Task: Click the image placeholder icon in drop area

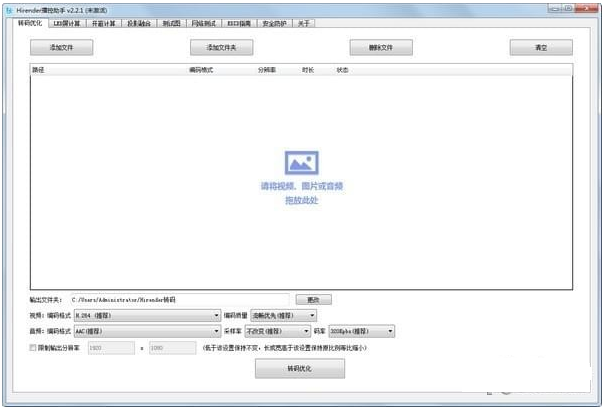Action: pos(301,162)
